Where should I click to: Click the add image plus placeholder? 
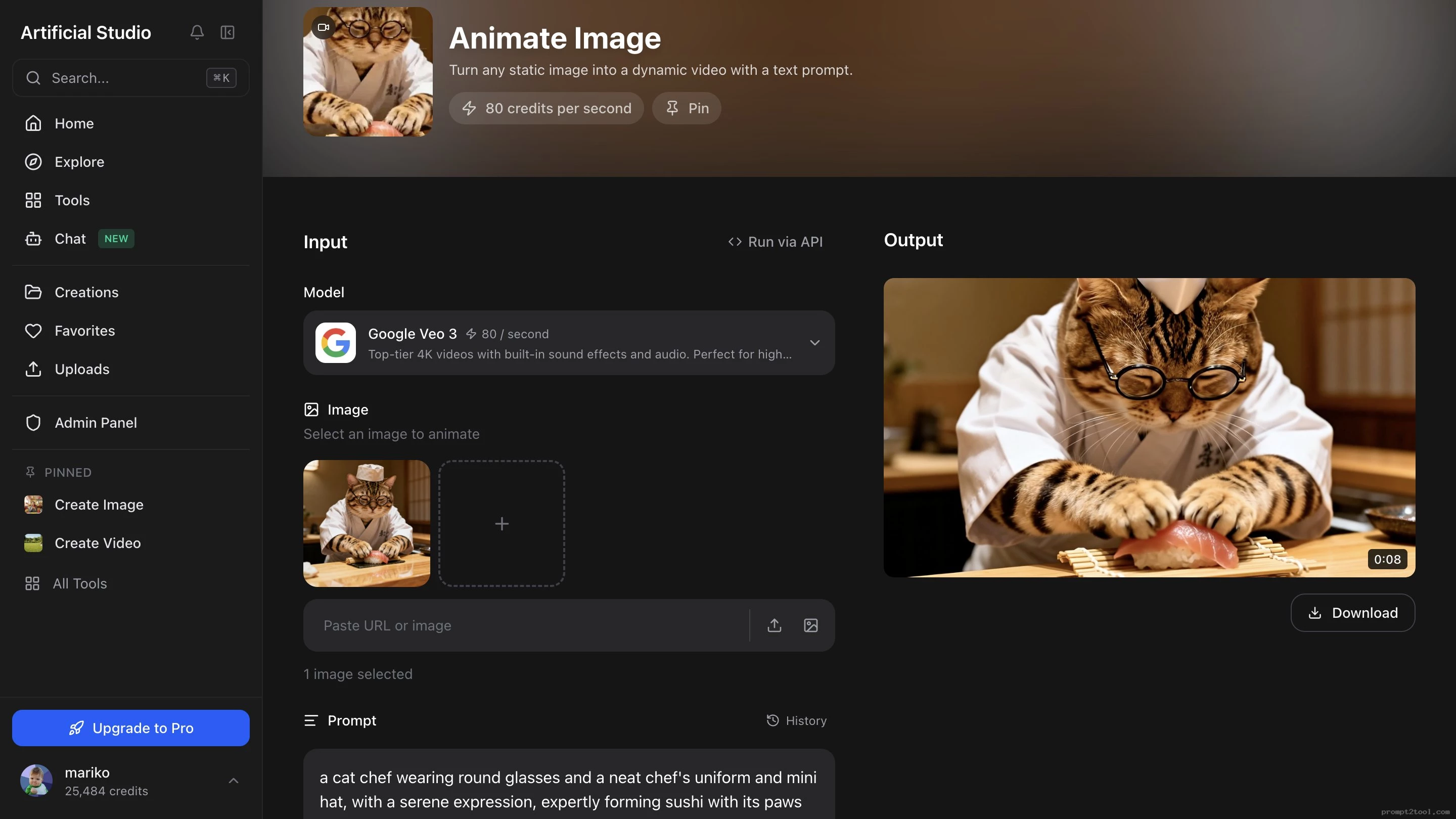(x=502, y=523)
